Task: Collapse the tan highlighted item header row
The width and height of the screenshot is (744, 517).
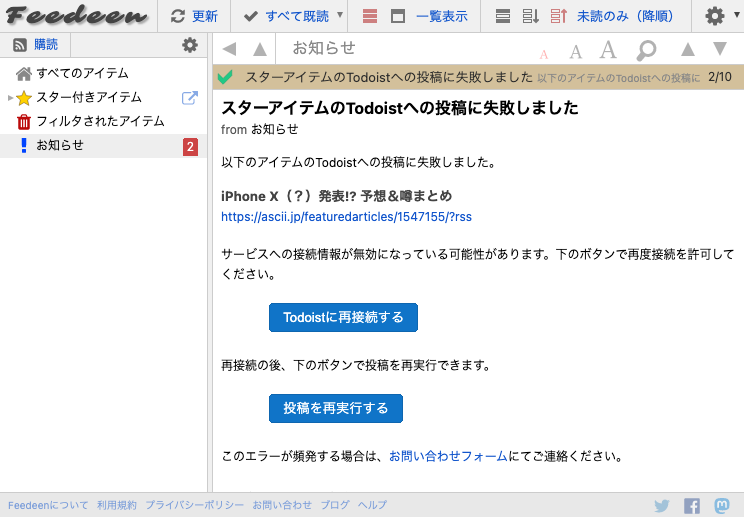Action: coord(478,77)
